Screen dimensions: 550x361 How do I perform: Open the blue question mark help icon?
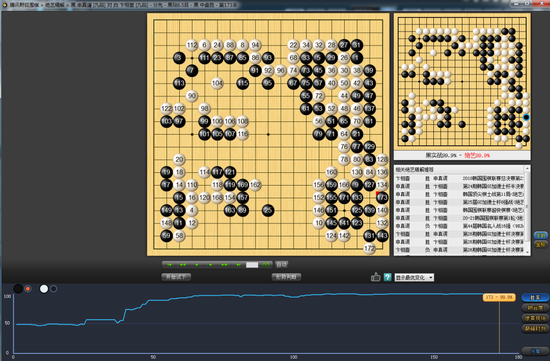click(387, 277)
